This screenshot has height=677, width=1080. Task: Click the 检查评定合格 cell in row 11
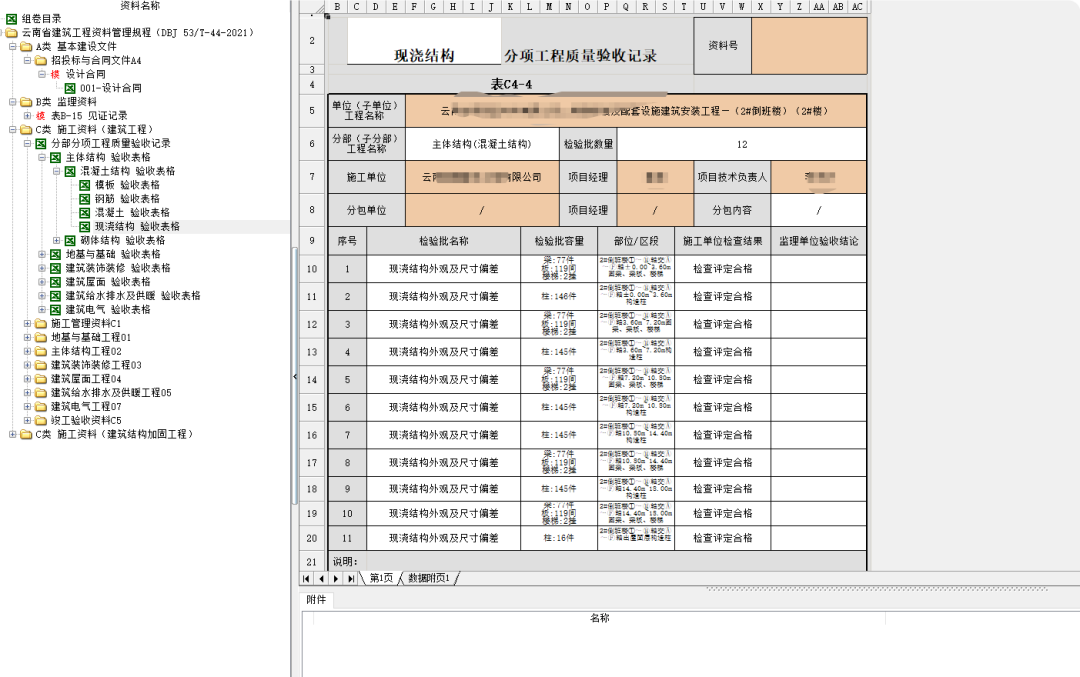pyautogui.click(x=723, y=296)
